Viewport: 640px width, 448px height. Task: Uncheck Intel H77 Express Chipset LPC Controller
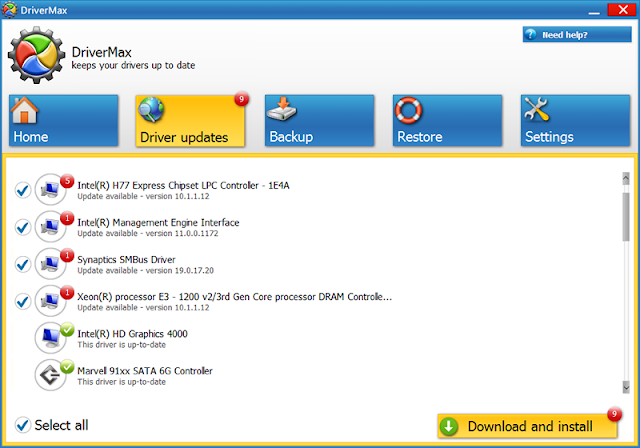[23, 190]
